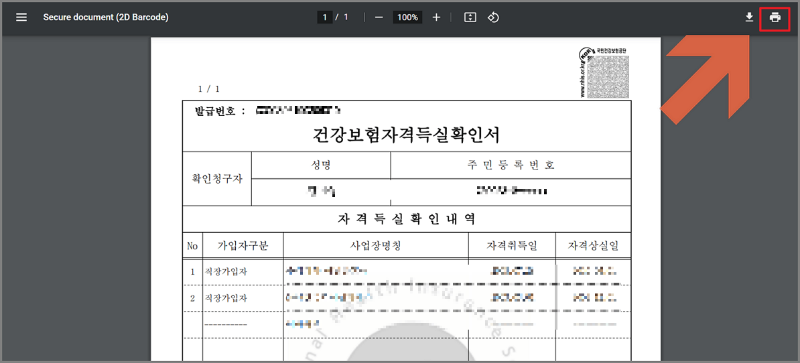This screenshot has width=800, height=363.
Task: Open the sidebar hamburger menu
Action: click(21, 17)
